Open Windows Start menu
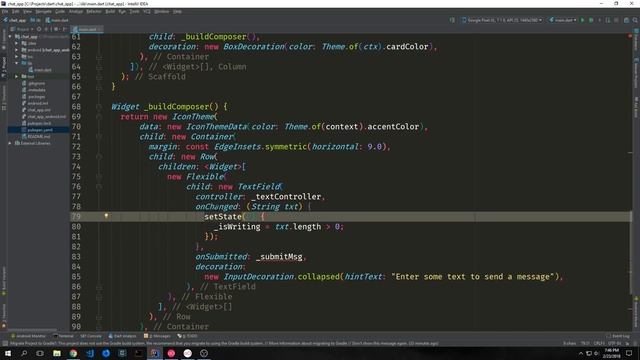640x360 pixels. (7, 353)
